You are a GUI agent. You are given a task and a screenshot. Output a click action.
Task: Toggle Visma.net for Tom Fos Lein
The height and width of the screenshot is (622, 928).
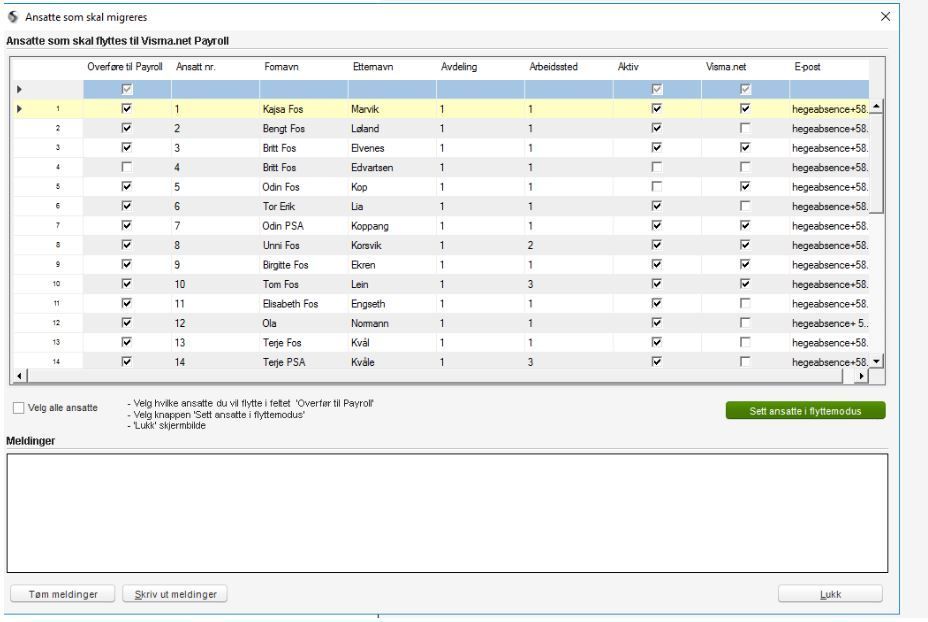pyautogui.click(x=745, y=283)
